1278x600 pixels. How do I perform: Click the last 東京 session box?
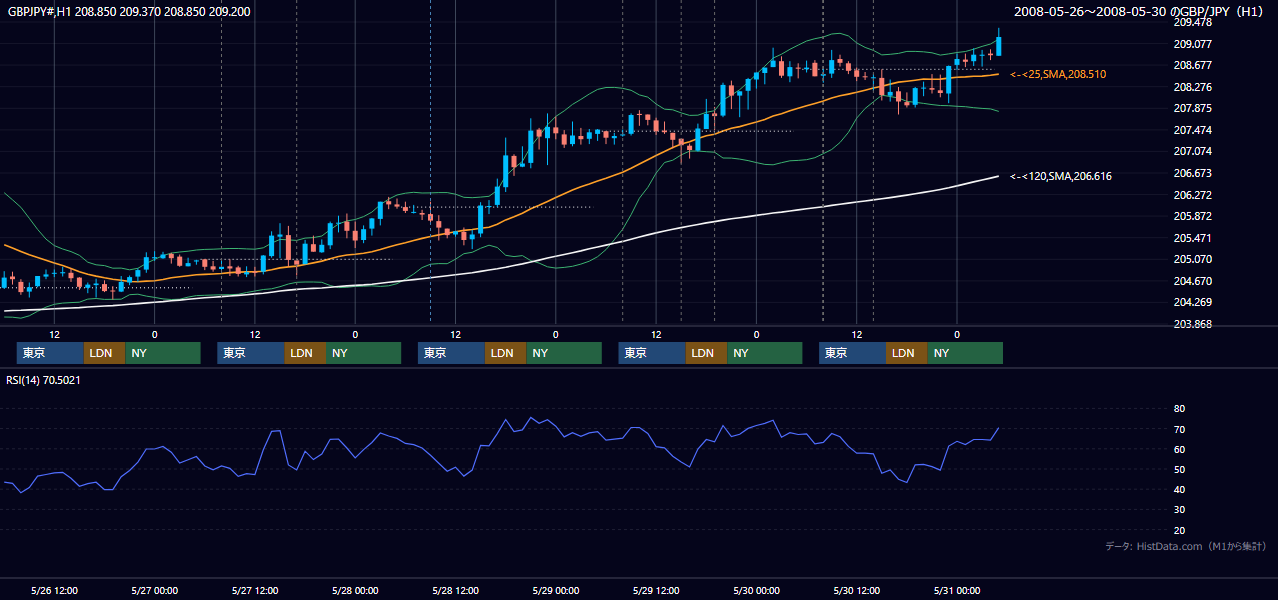tap(852, 353)
